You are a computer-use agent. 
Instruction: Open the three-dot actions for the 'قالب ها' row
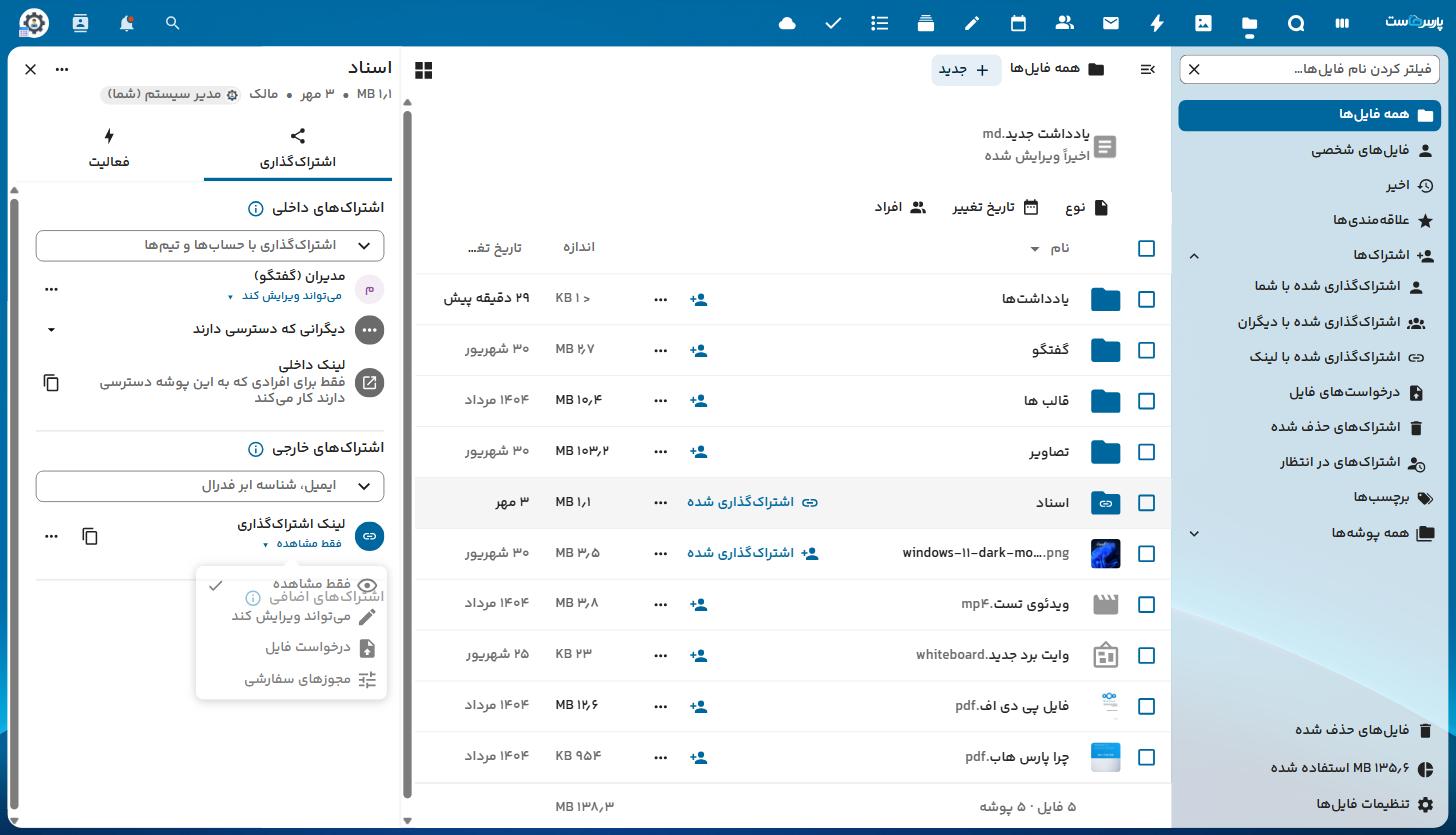pyautogui.click(x=660, y=401)
